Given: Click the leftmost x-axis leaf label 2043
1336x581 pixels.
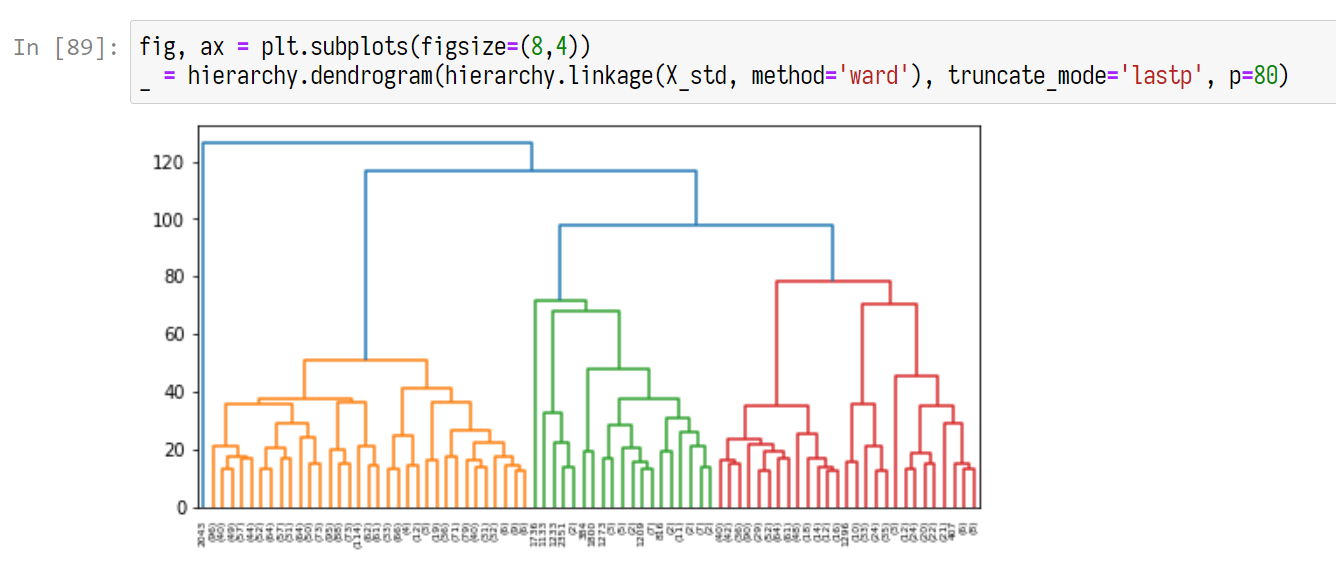Looking at the screenshot, I should [x=203, y=534].
